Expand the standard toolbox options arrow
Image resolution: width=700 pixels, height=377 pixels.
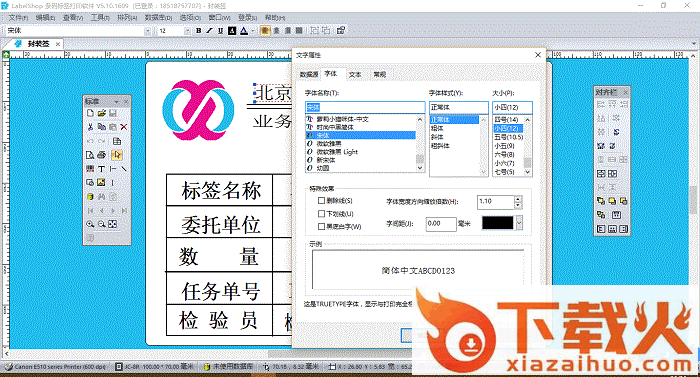117,101
